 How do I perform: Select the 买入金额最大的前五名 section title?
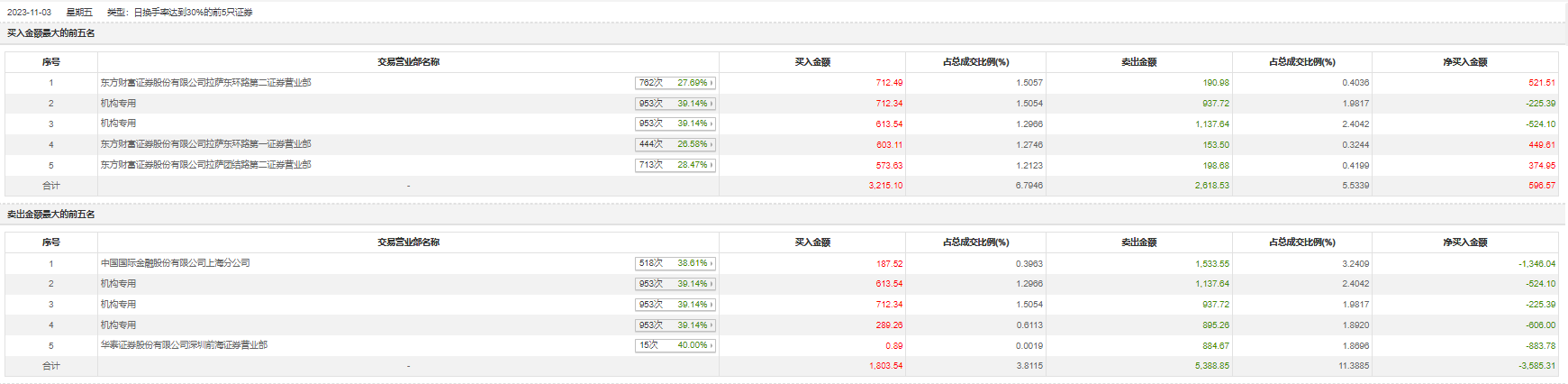[x=51, y=33]
